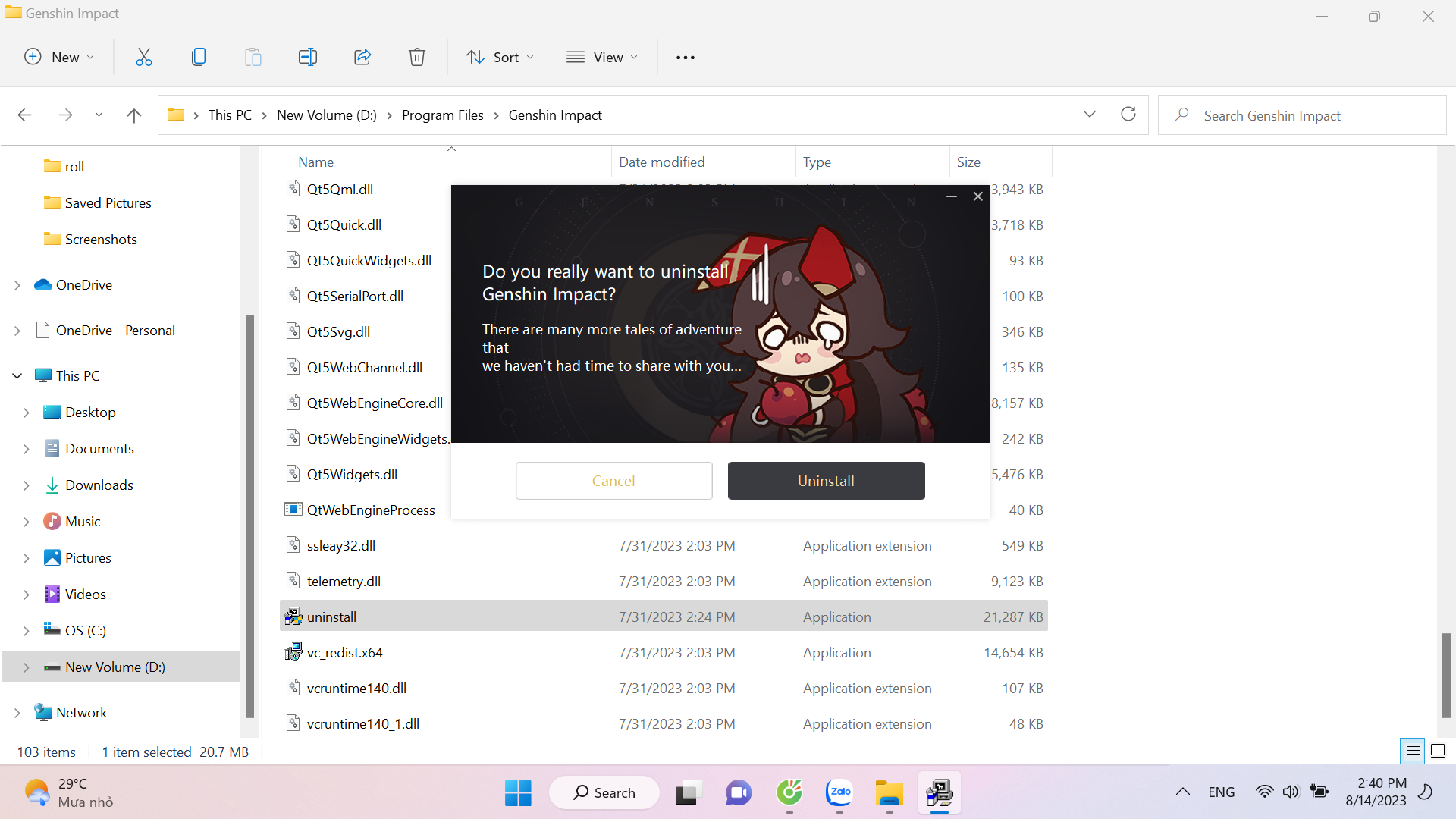The width and height of the screenshot is (1456, 819).
Task: Confirm with the Uninstall button
Action: (827, 481)
